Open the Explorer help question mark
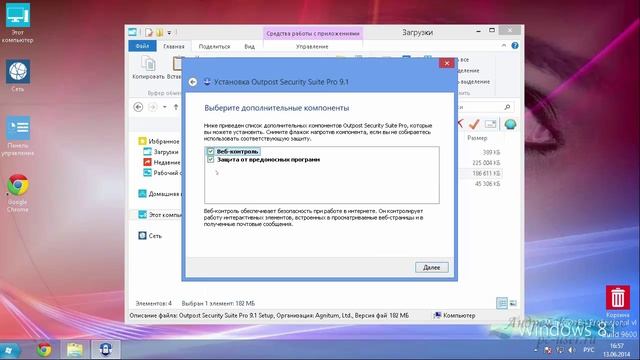Image resolution: width=640 pixels, height=360 pixels. [x=515, y=46]
